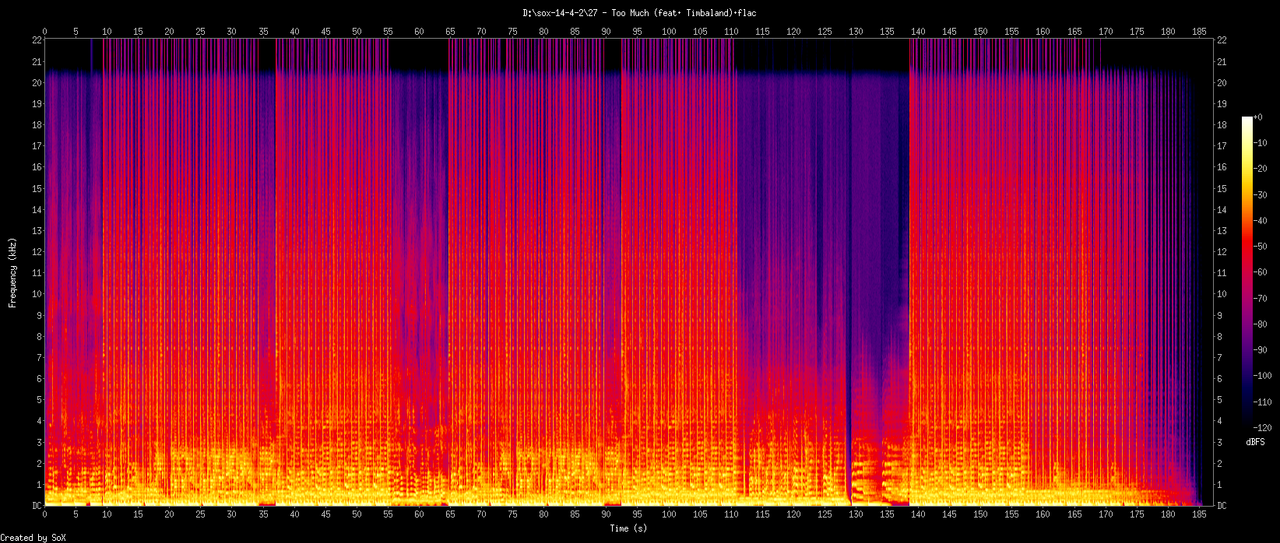Click "130" on the bottom time axis

pyautogui.click(x=856, y=516)
